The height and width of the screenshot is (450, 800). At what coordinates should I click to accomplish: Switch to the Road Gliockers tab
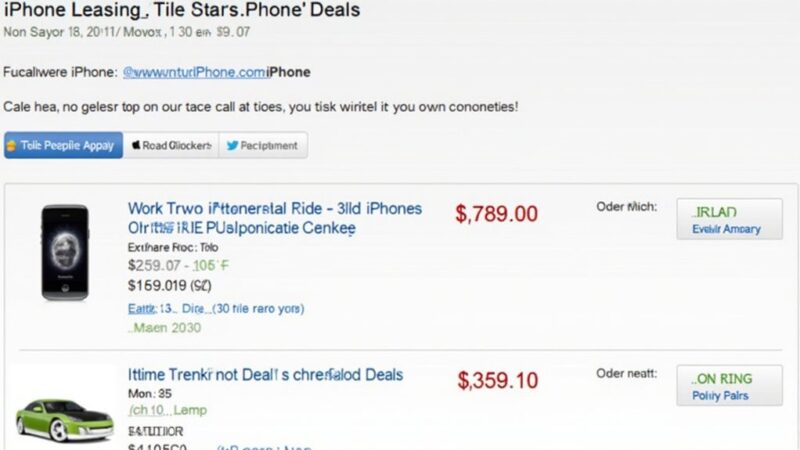171,146
